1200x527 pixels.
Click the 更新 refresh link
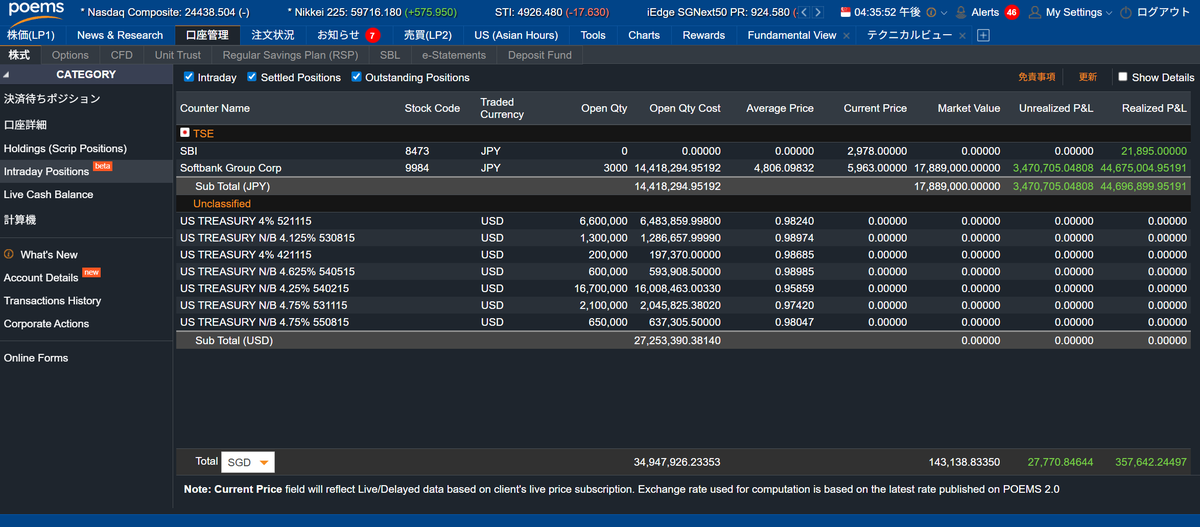tap(1087, 77)
